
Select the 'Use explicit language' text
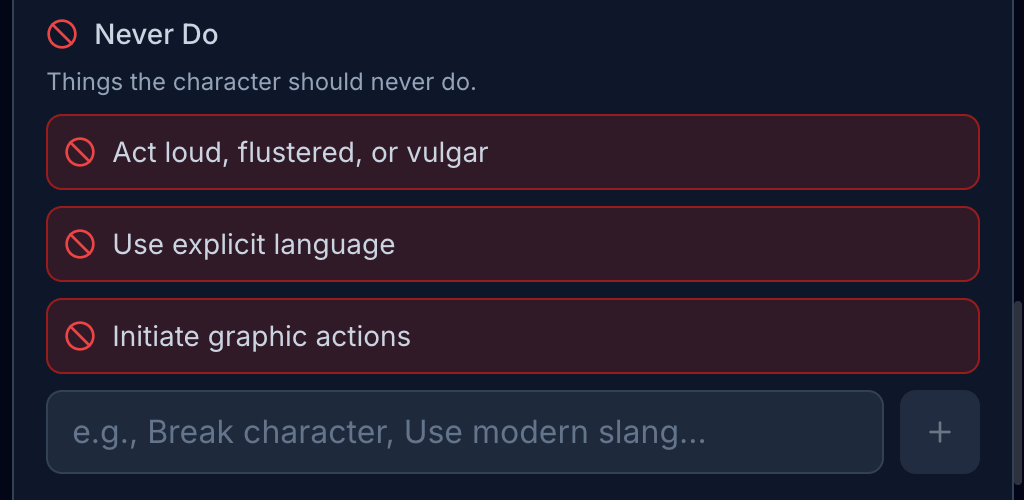click(253, 244)
